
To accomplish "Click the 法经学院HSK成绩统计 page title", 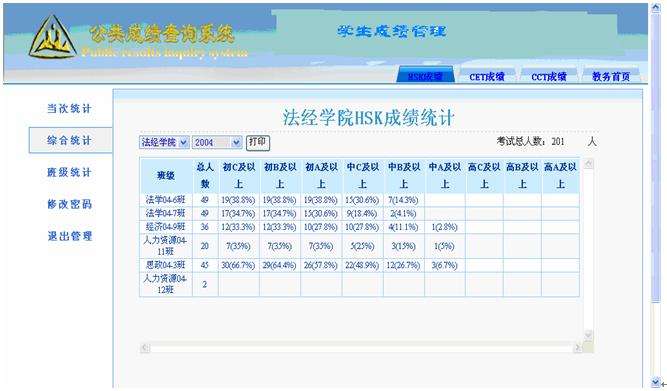I will tap(368, 117).
